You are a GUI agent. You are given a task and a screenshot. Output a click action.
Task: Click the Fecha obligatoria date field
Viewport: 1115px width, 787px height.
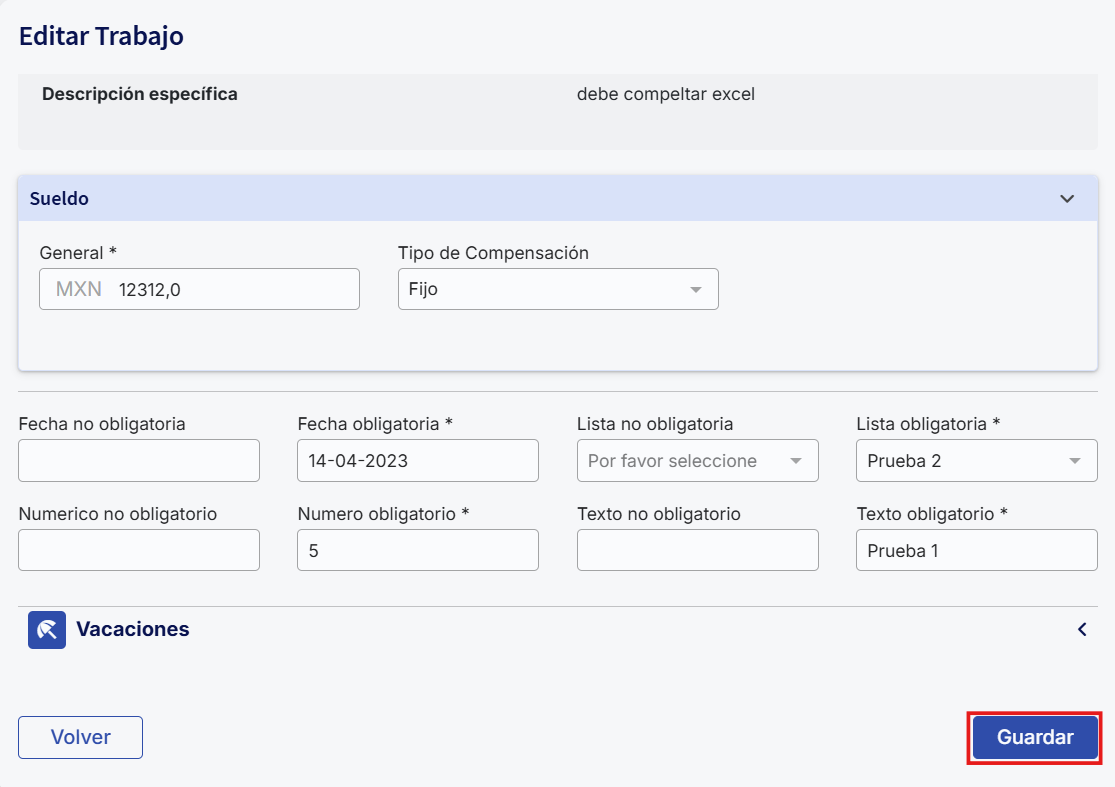pos(417,461)
